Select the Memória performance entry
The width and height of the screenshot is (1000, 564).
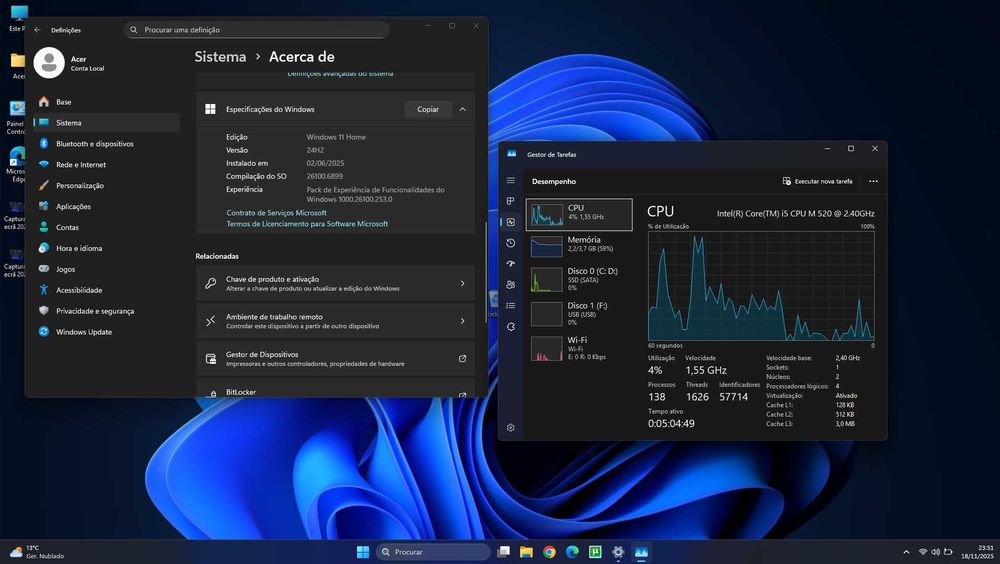tap(579, 245)
